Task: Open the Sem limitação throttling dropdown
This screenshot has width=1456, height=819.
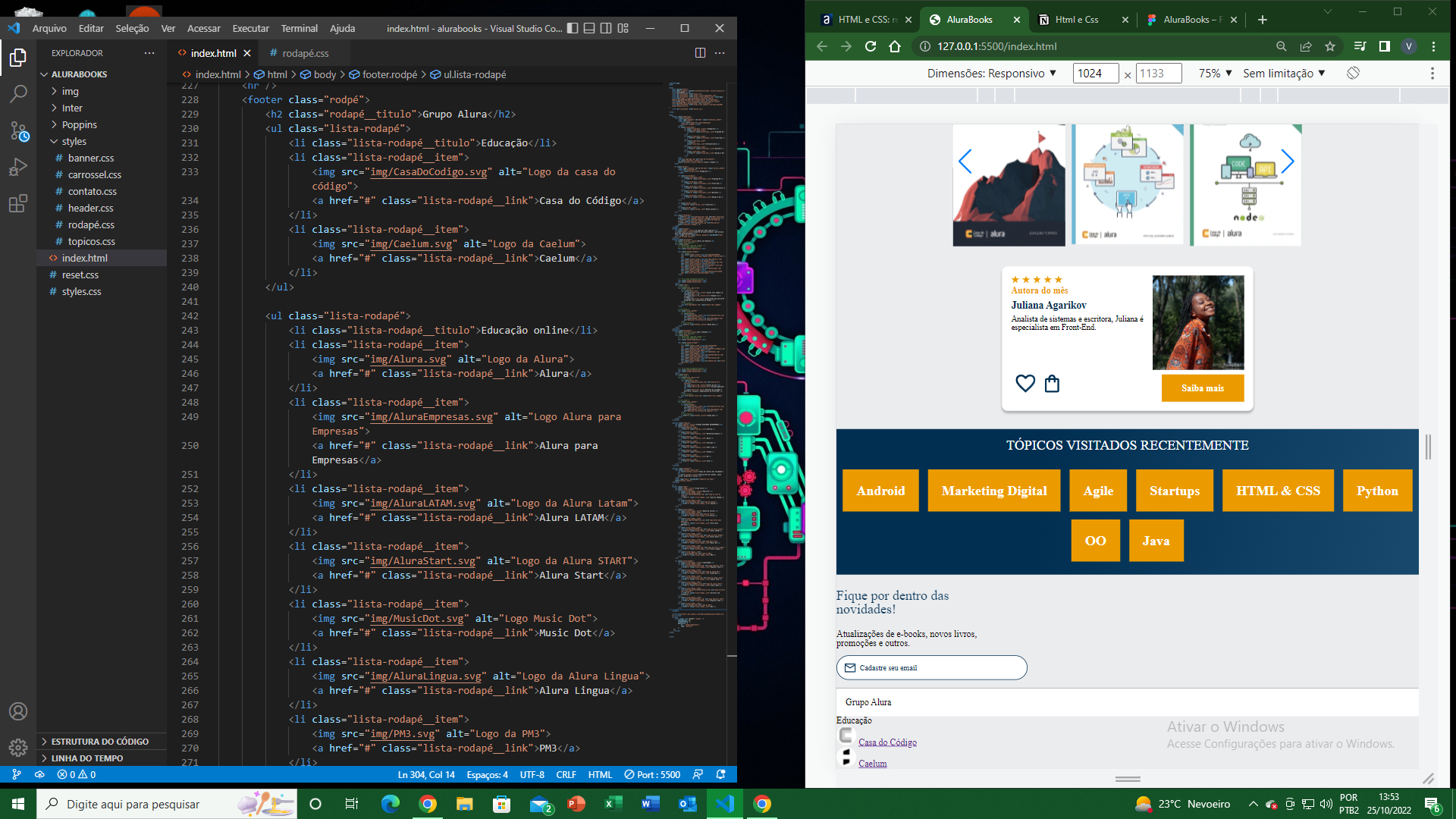Action: pyautogui.click(x=1284, y=73)
